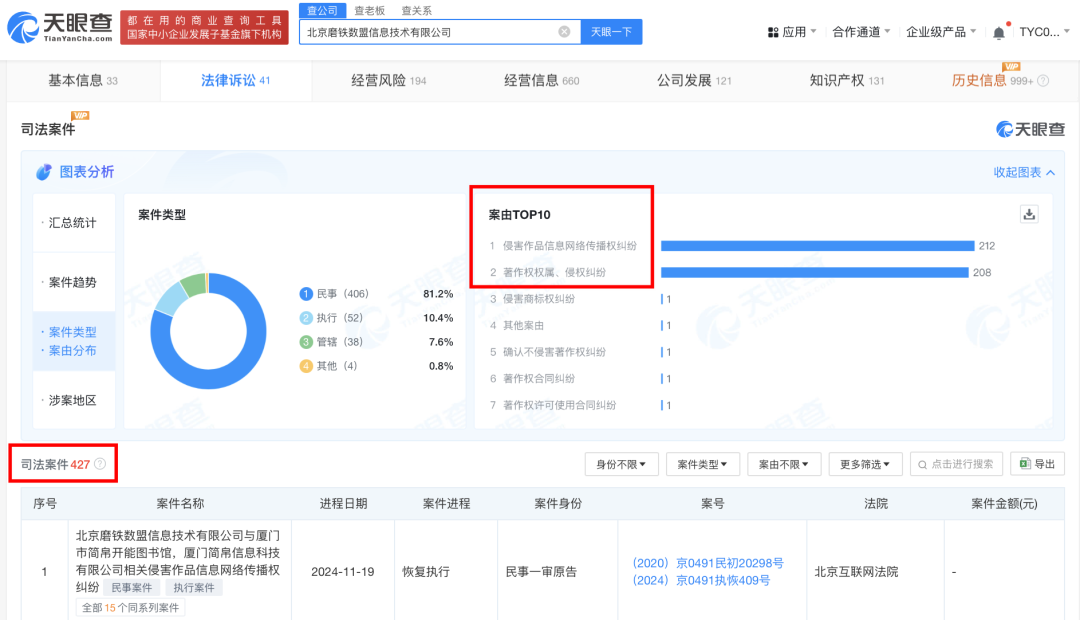The image size is (1080, 620).
Task: Switch to 法律诉讼 tab
Action: [x=236, y=81]
